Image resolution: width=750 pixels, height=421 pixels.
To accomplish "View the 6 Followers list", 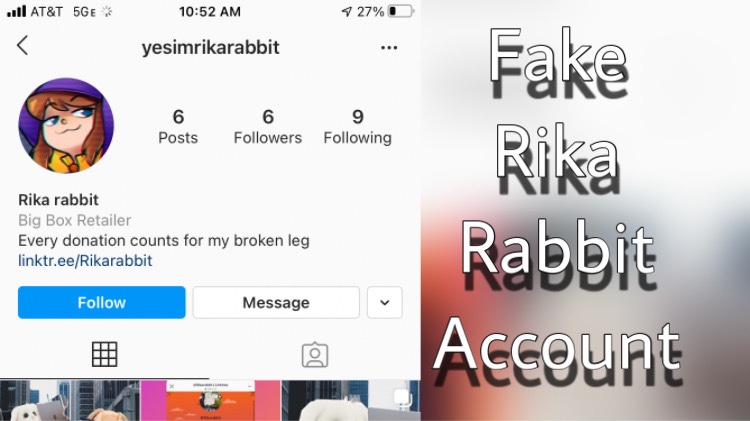I will (268, 127).
